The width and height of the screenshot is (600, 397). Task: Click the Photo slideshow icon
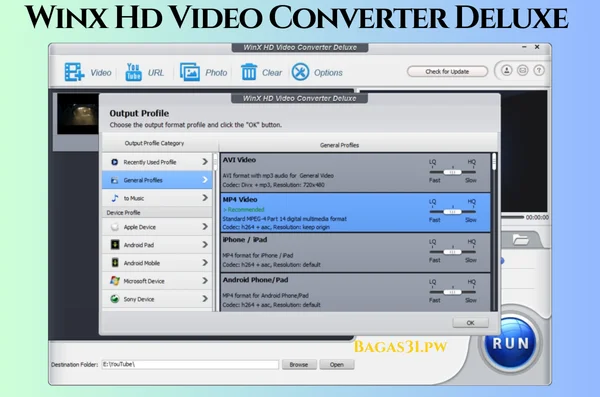(x=190, y=72)
